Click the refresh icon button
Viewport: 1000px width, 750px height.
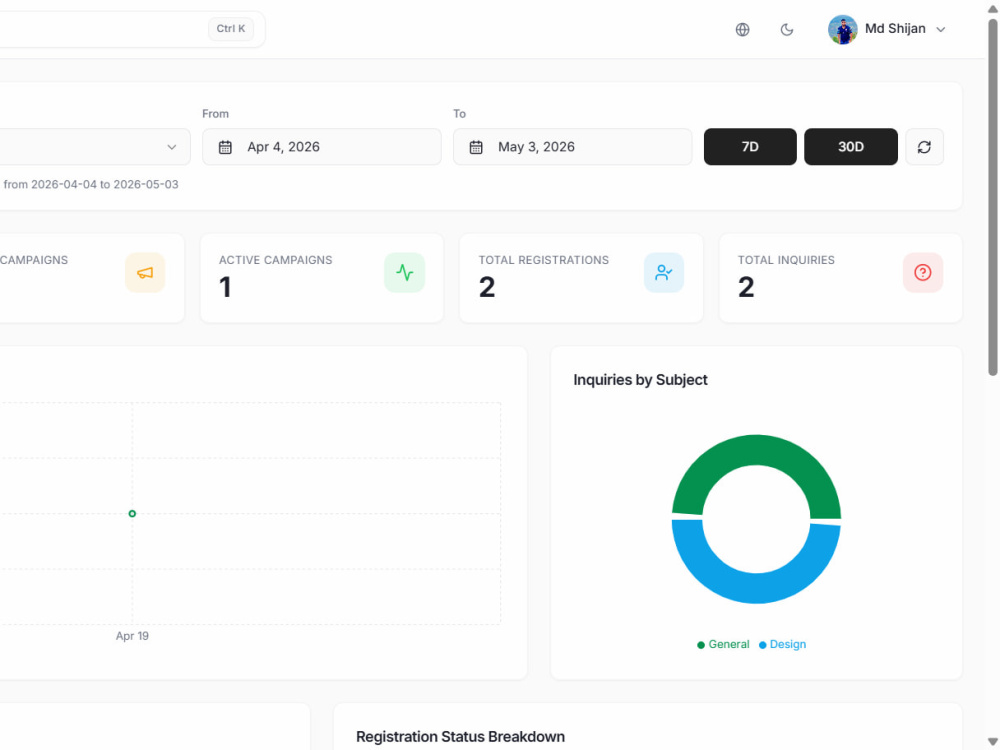click(x=924, y=147)
